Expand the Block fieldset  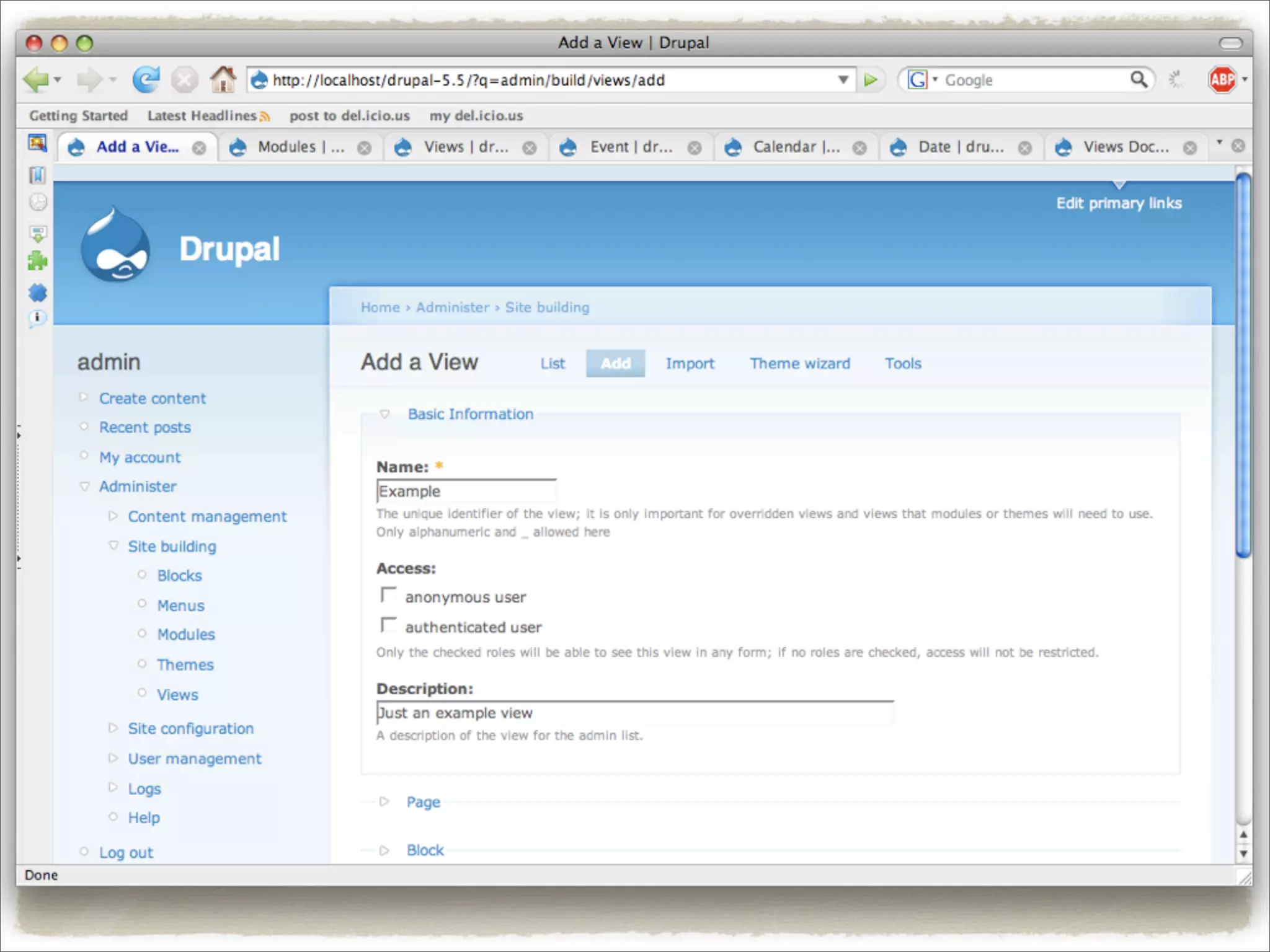tap(384, 850)
